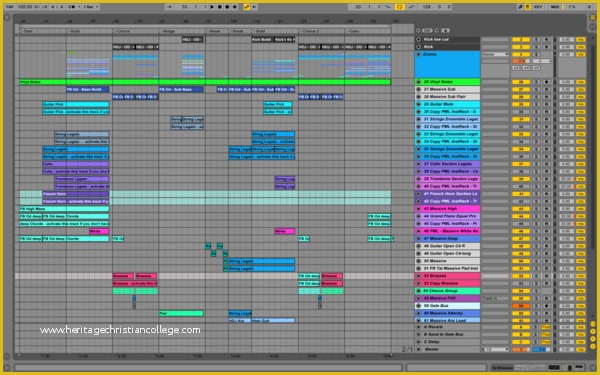600x375 pixels.
Task: Toggle the MIDI map mode switch
Action: click(x=554, y=7)
